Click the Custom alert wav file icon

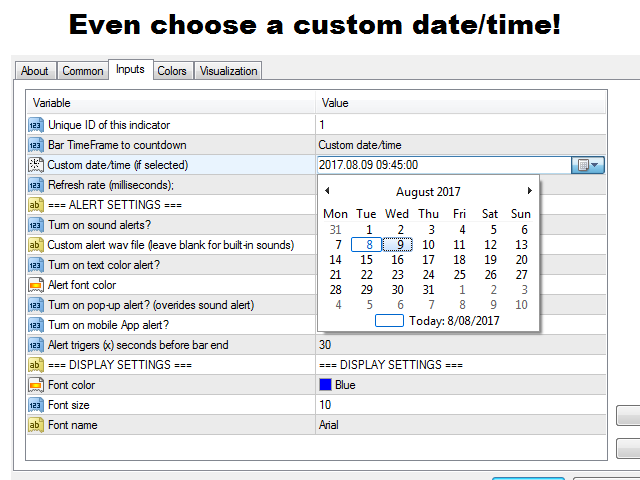(36, 245)
